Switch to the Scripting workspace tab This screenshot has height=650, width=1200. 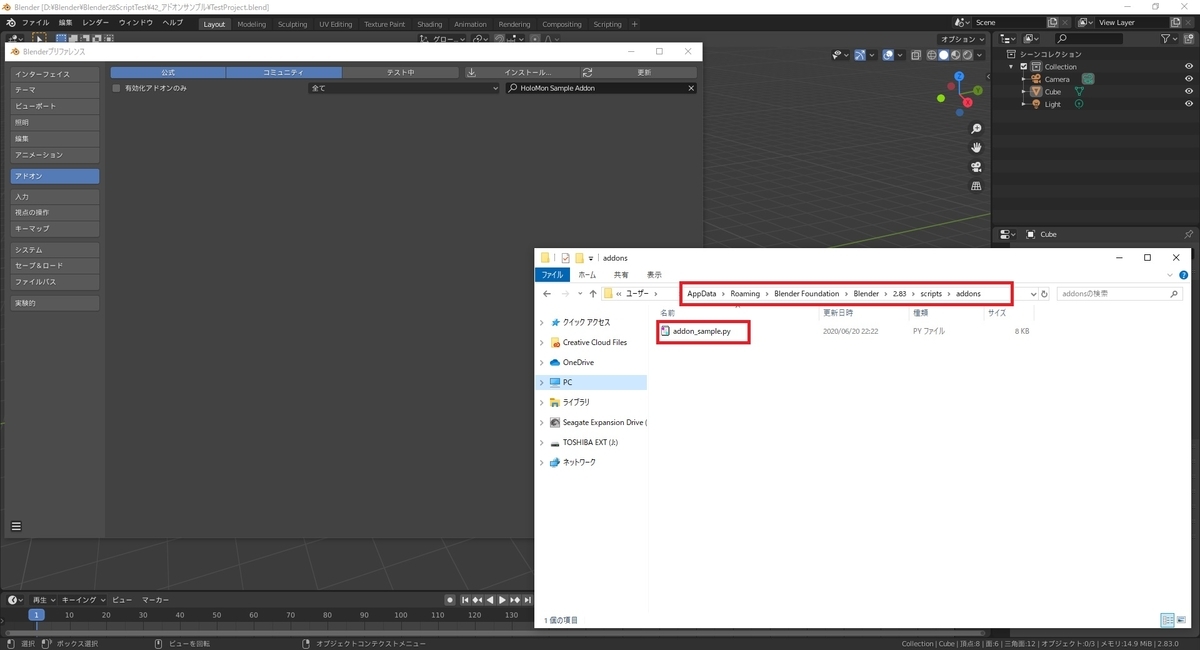tap(607, 24)
